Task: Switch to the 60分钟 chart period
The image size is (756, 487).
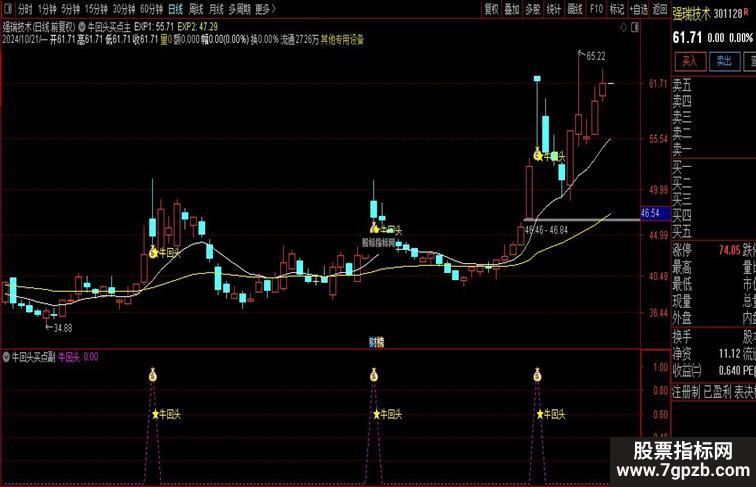Action: coord(151,9)
